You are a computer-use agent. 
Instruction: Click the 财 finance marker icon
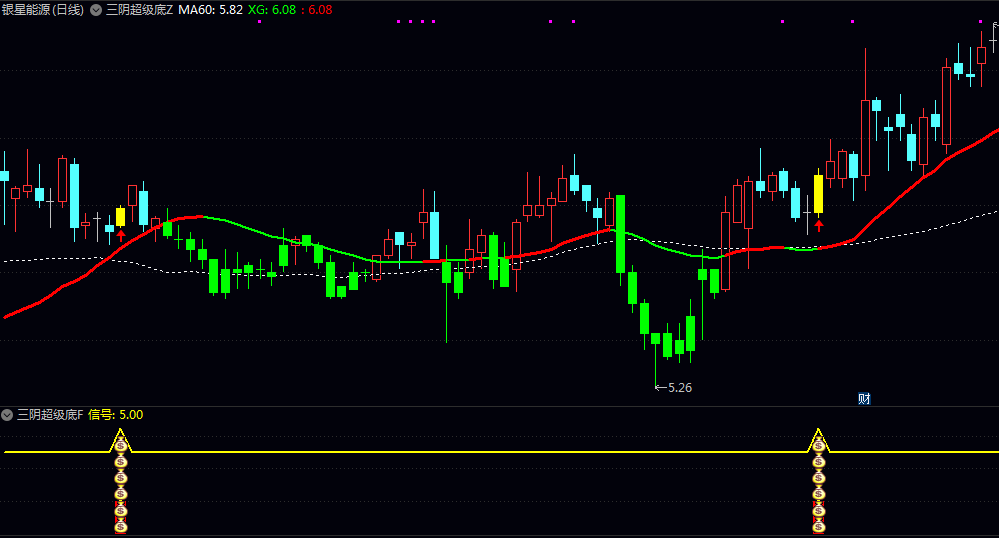click(864, 399)
